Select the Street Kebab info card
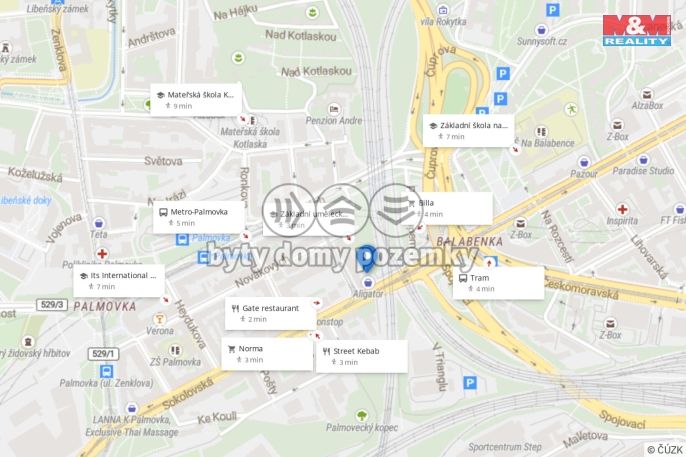The image size is (686, 457). point(362,356)
